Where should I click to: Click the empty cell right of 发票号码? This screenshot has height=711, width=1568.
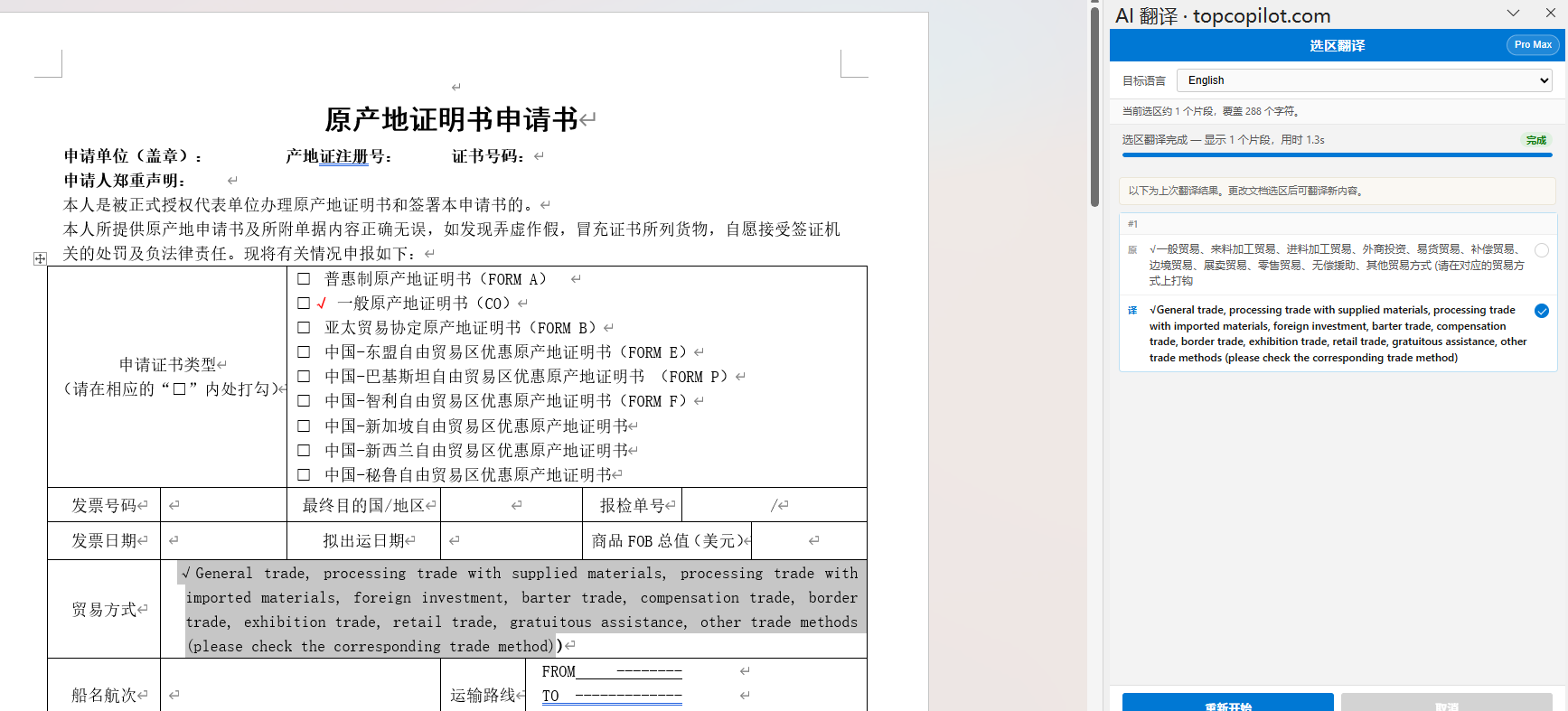tap(223, 505)
